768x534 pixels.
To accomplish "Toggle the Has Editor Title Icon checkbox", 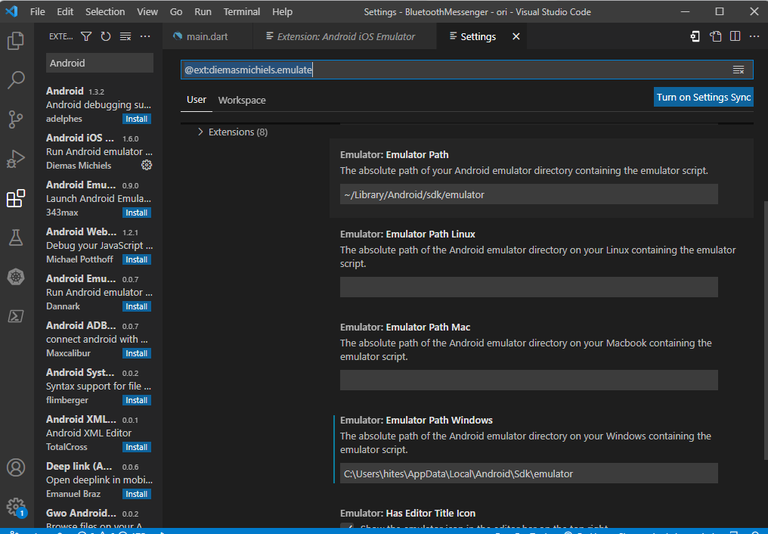I will (x=346, y=527).
